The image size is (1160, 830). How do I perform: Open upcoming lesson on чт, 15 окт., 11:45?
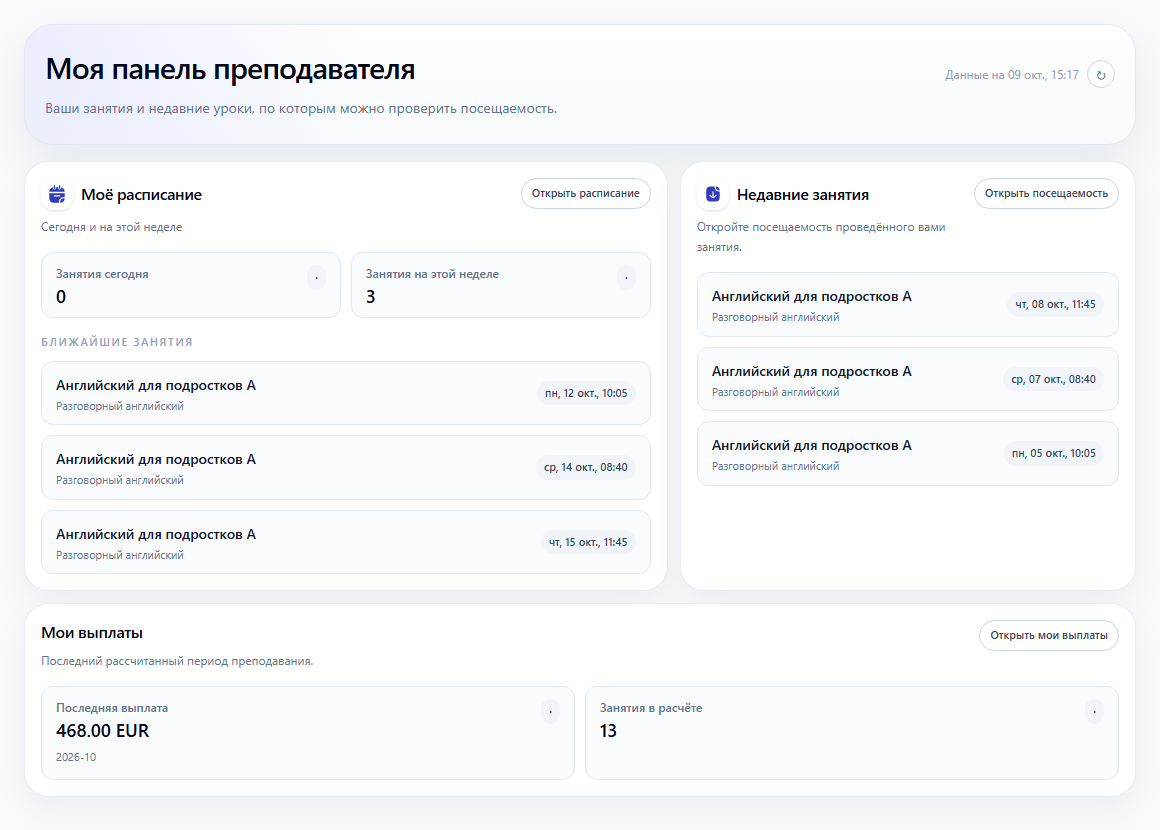point(345,542)
